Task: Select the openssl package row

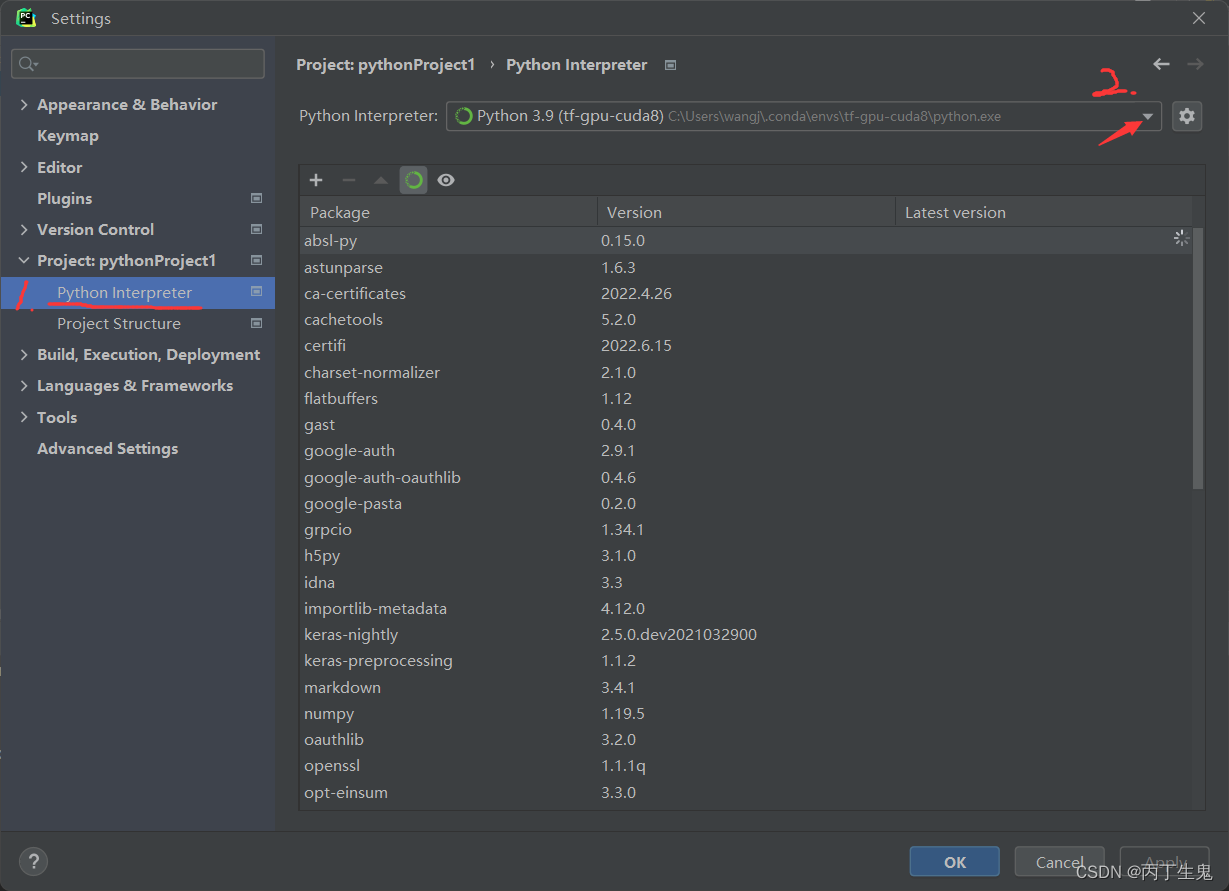Action: coord(746,765)
